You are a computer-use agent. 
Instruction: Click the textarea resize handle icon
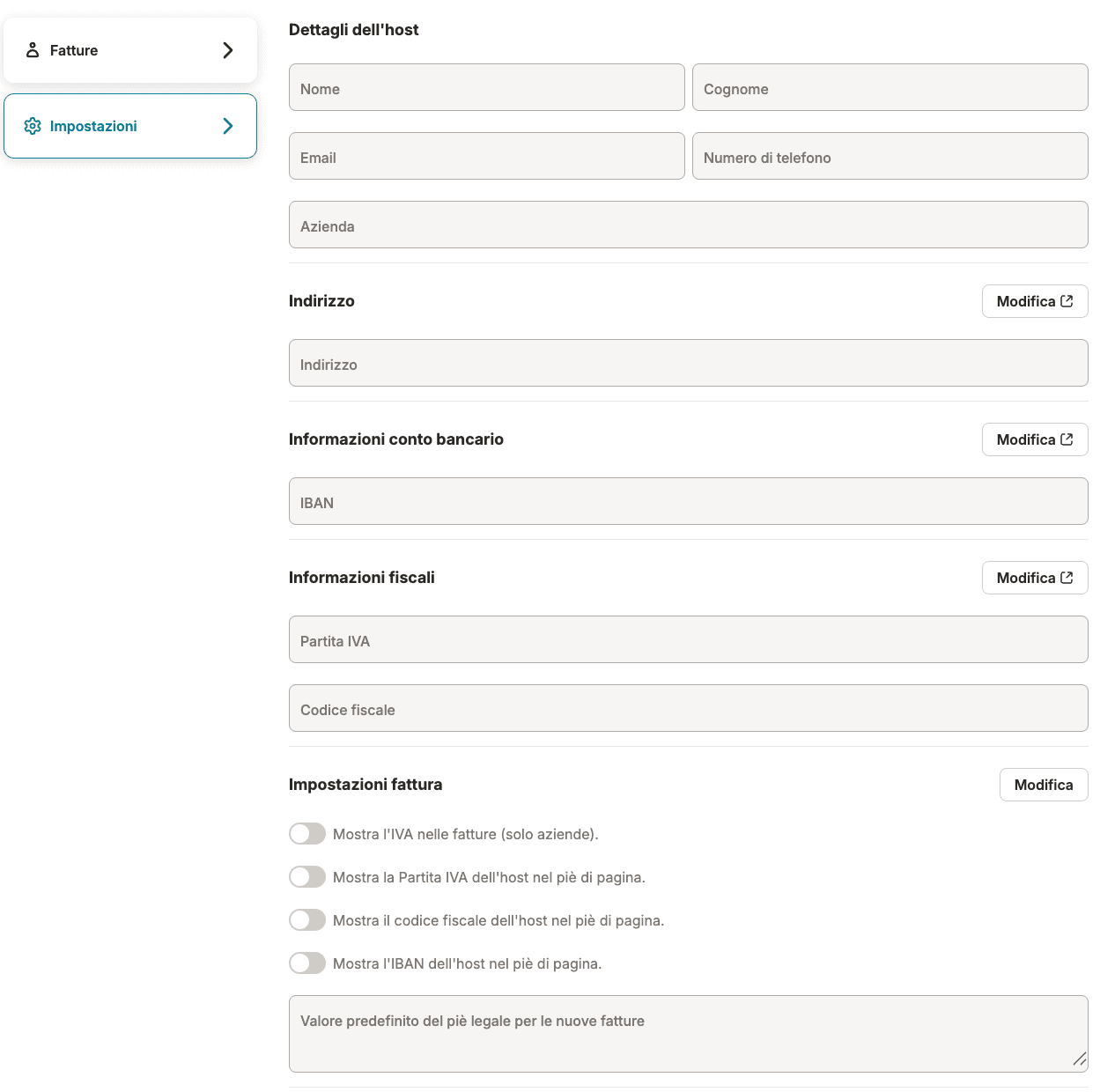(1079, 1059)
